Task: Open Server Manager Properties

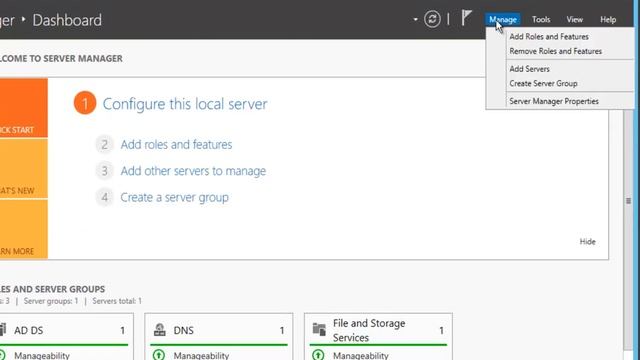Action: point(554,101)
